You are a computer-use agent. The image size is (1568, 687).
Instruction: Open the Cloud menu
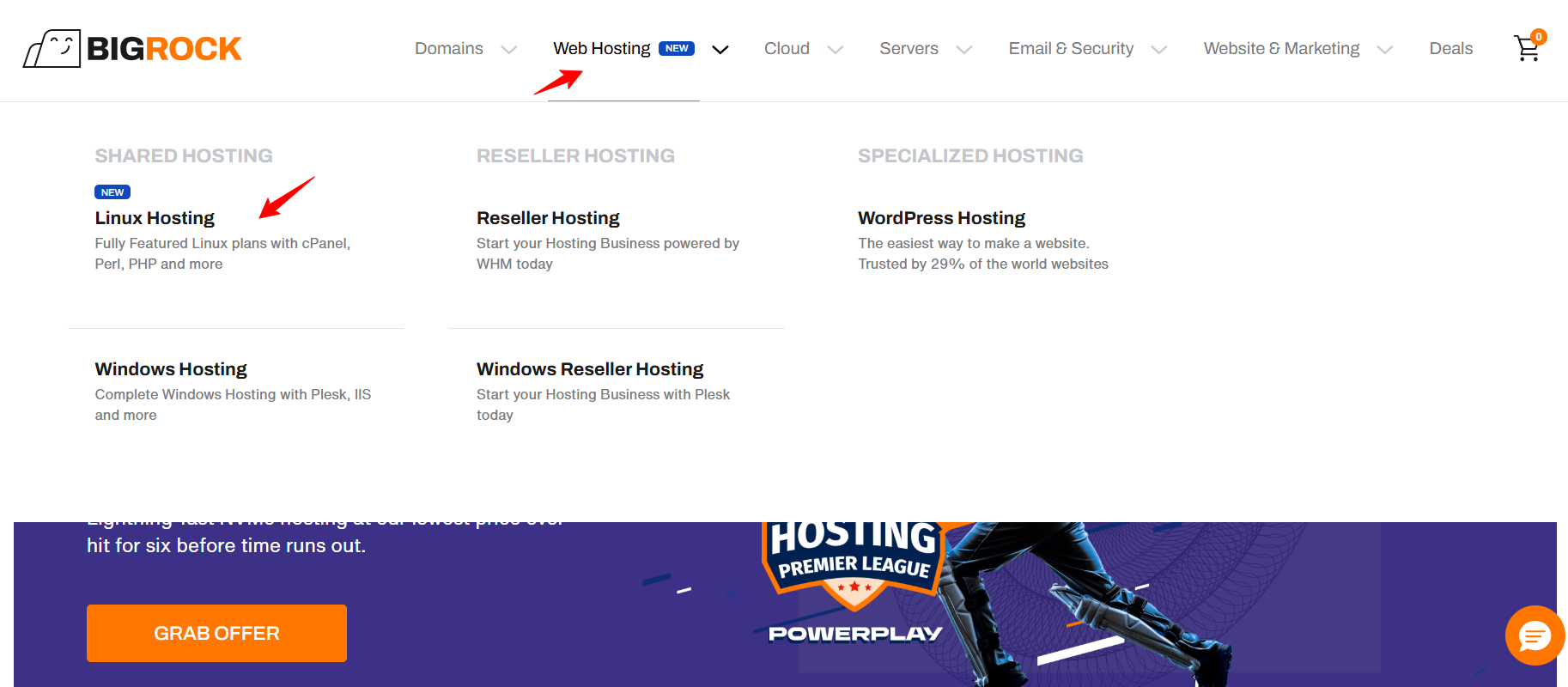[787, 49]
